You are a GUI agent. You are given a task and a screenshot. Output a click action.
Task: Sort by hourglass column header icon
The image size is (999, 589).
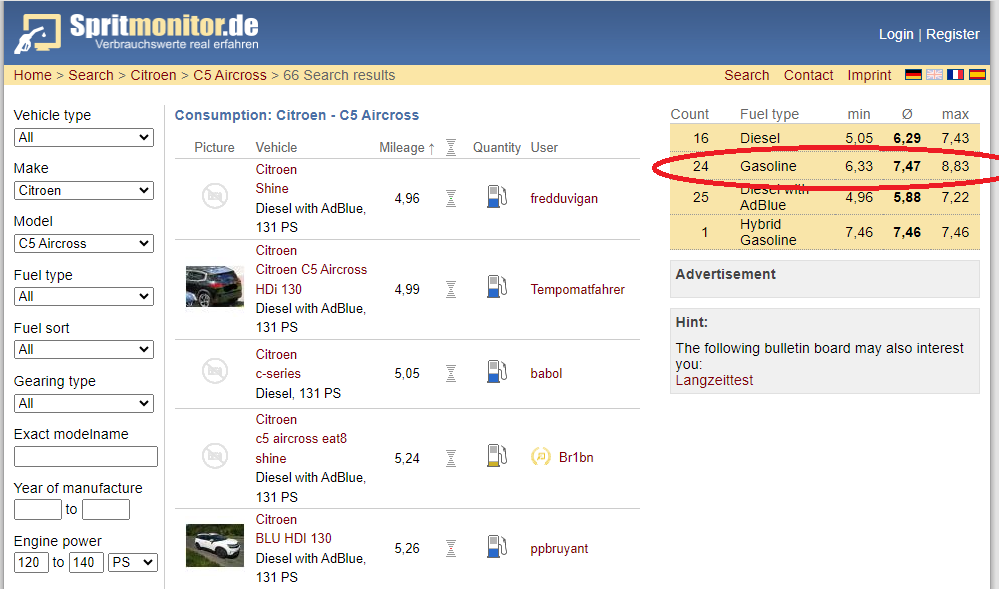[450, 147]
